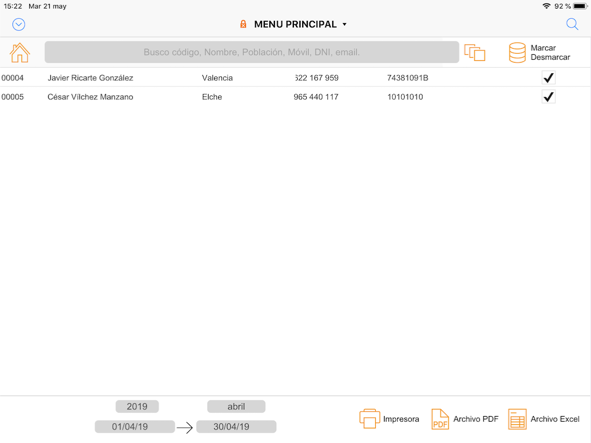Click the orange padlock icon
The image size is (591, 443).
point(243,24)
